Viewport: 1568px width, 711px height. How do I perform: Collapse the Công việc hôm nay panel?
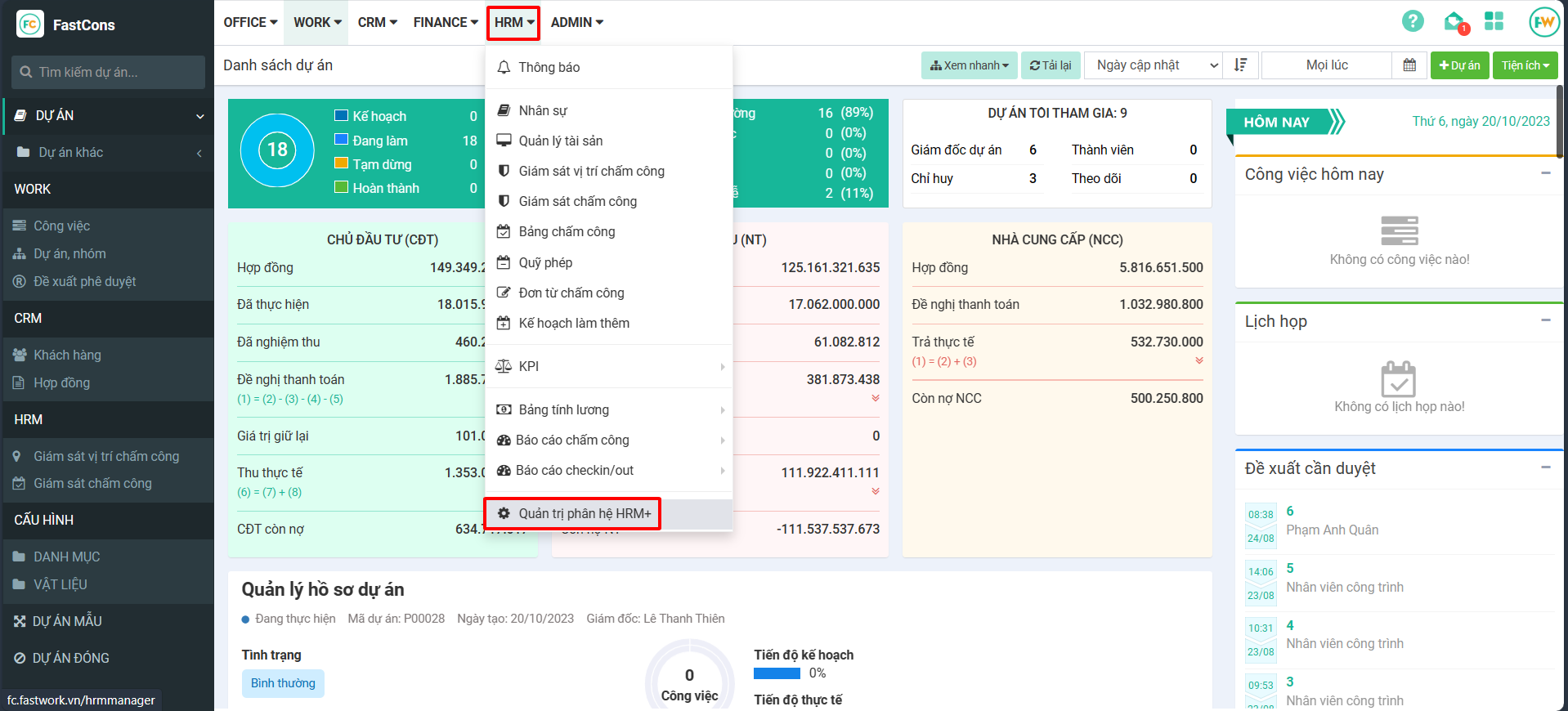coord(1545,173)
